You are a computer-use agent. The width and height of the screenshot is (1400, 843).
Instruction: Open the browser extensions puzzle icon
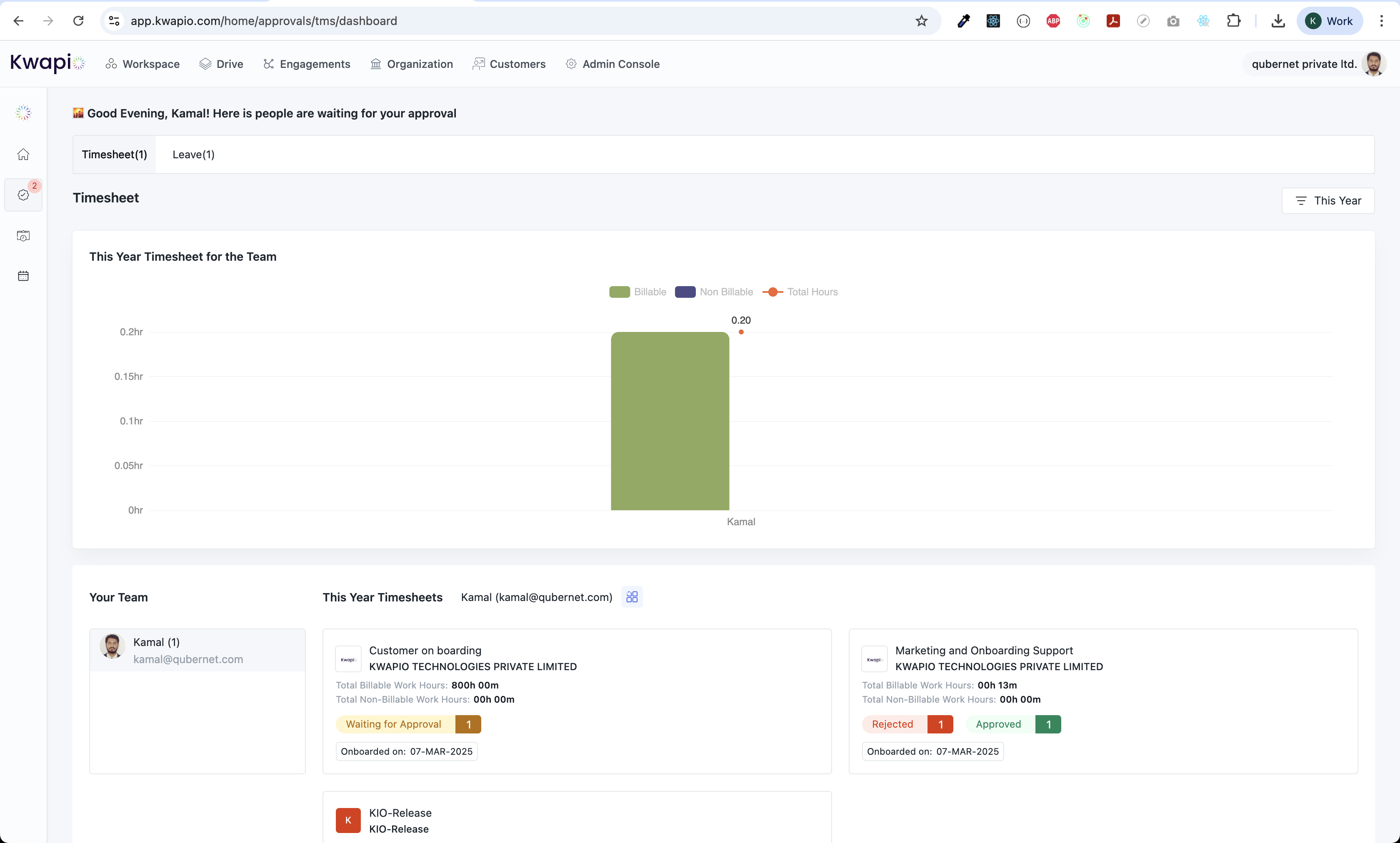(x=1233, y=21)
